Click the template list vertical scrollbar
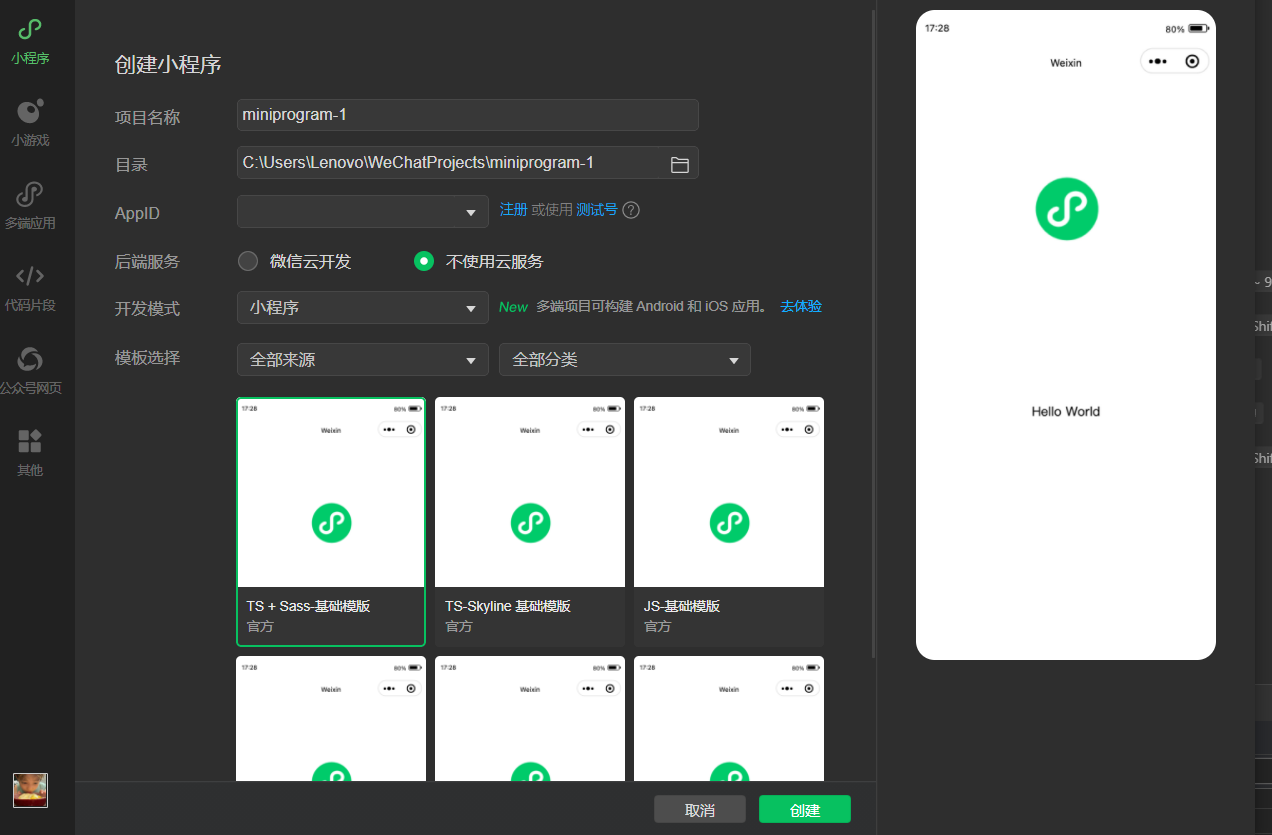 click(875, 335)
